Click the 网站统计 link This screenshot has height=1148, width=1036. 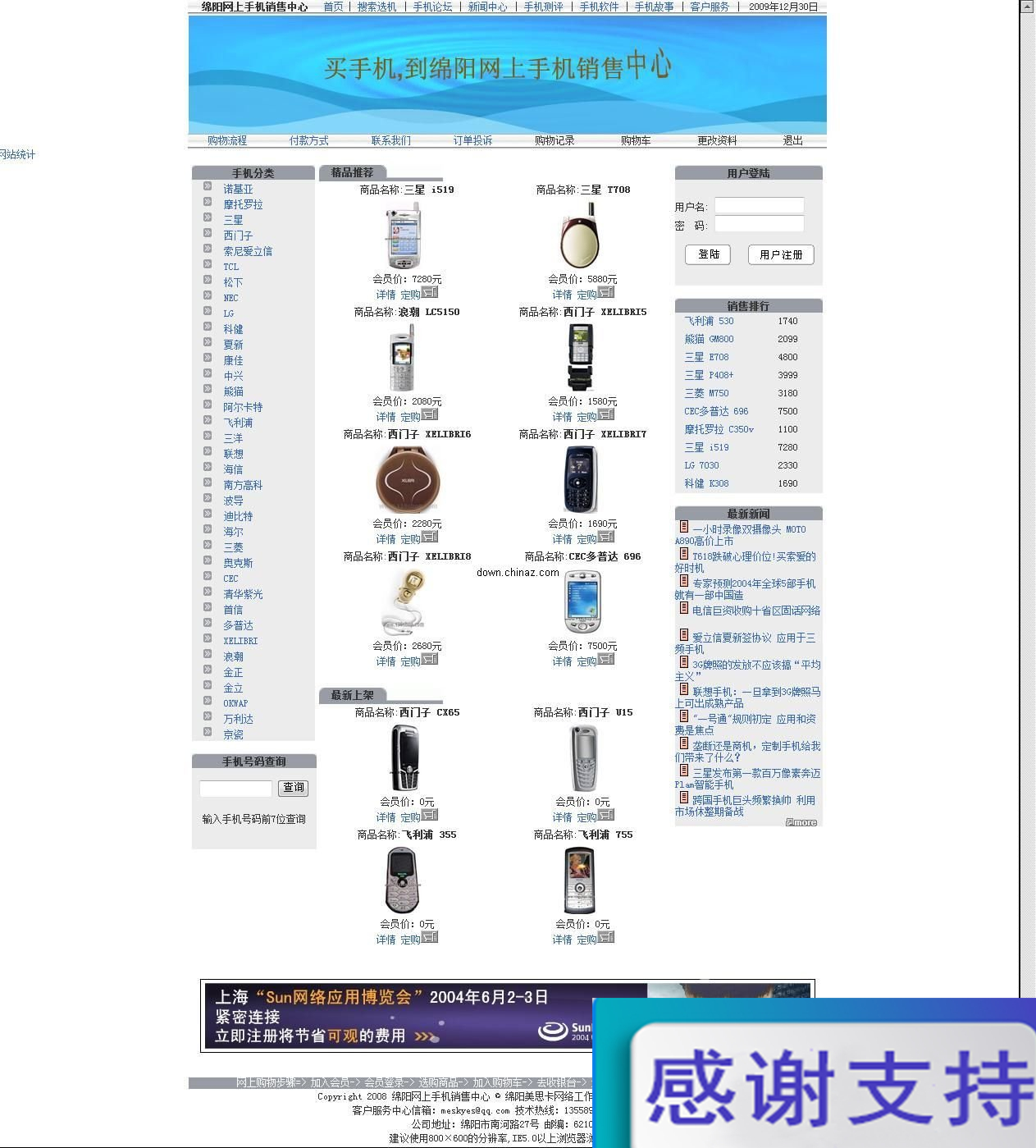point(17,154)
